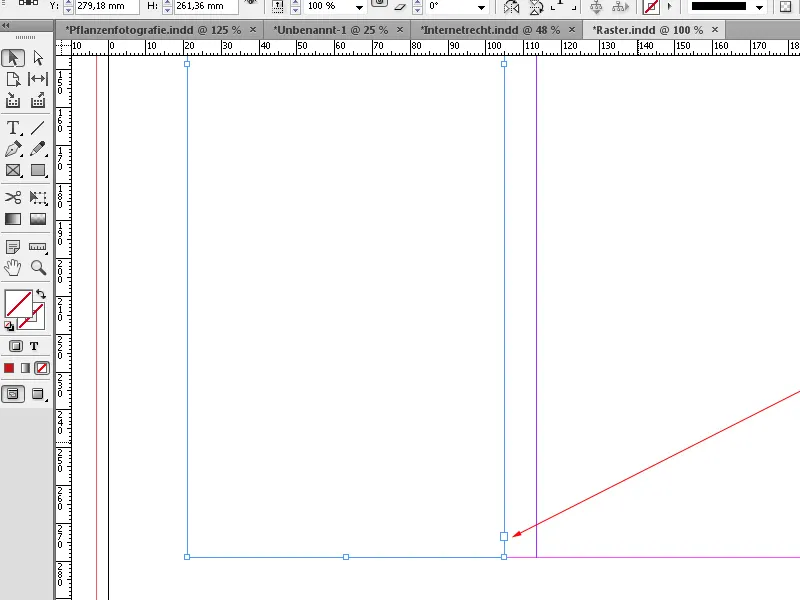Select the Zoom tool
800x600 pixels.
pos(38,268)
